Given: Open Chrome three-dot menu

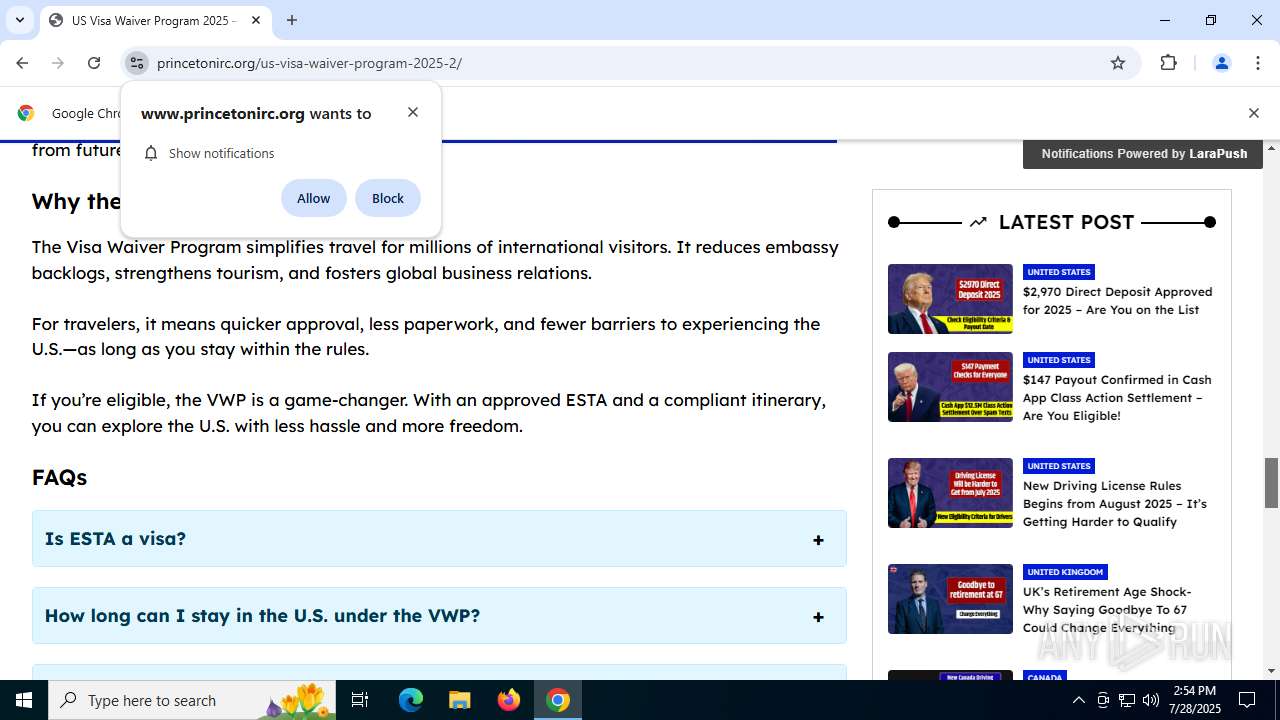Looking at the screenshot, I should point(1258,63).
